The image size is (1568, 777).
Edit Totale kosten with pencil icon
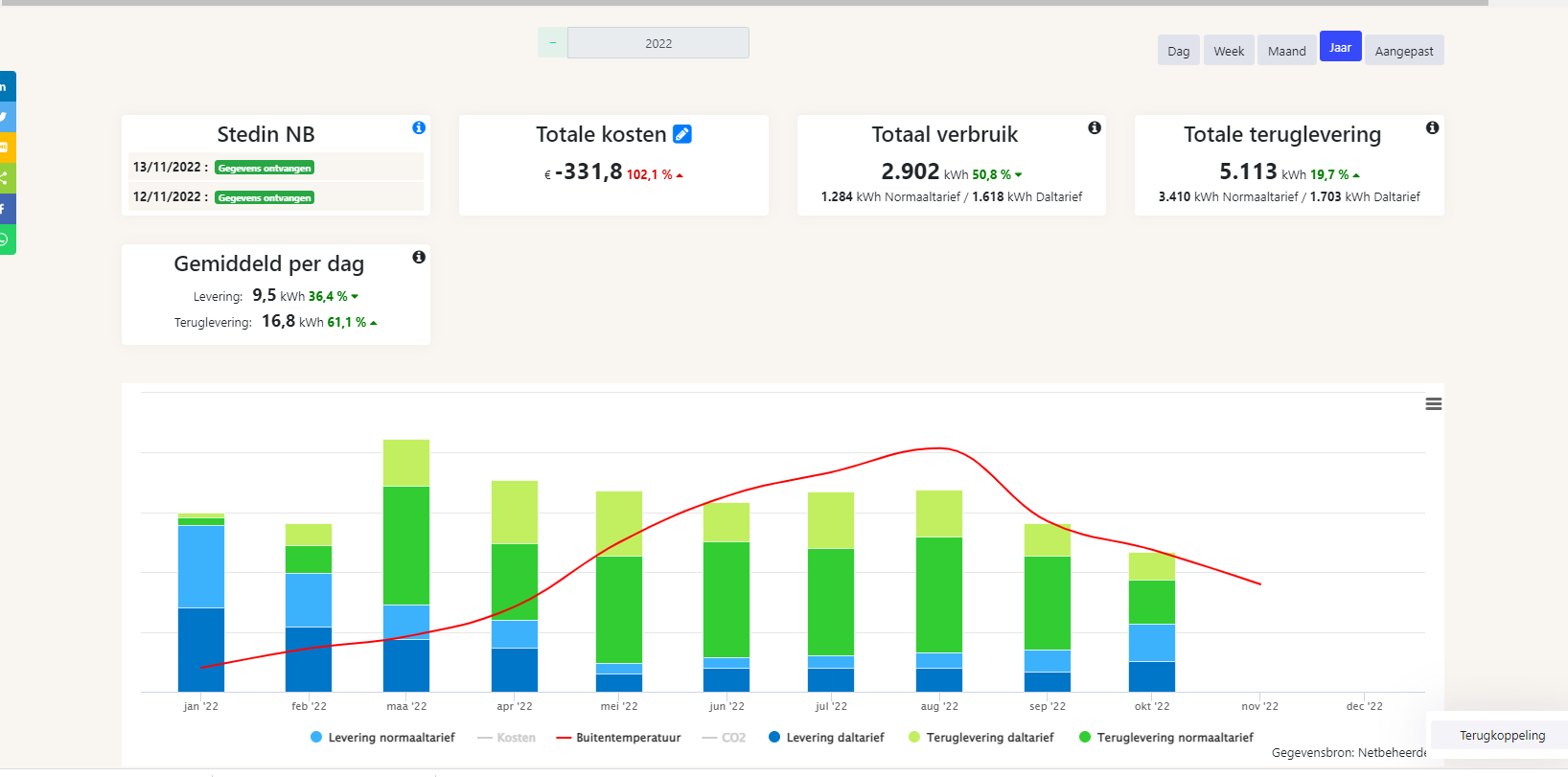pos(682,134)
